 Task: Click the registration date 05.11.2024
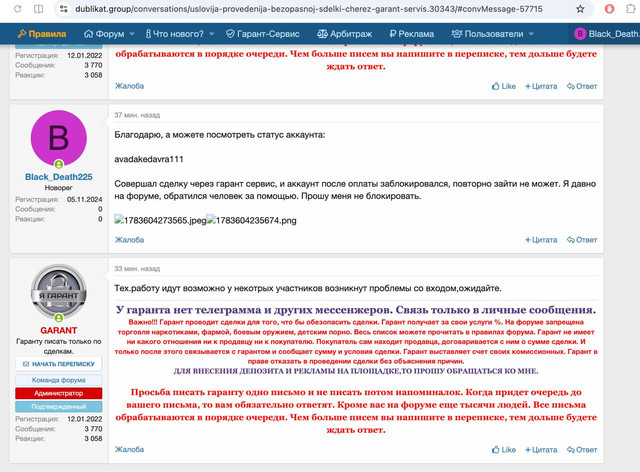point(84,199)
